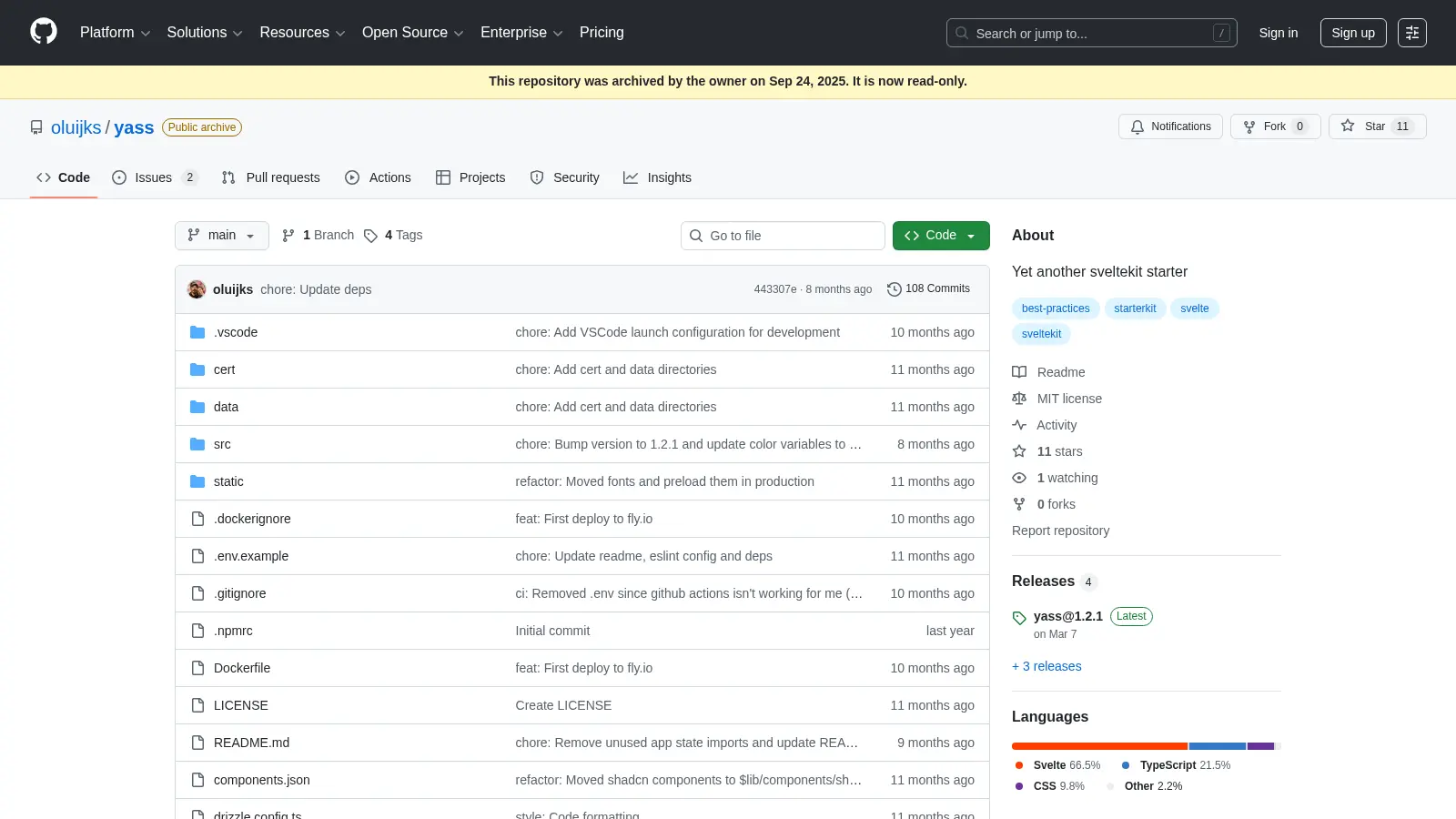
Task: Select the starterkit topic tag
Action: click(x=1135, y=308)
